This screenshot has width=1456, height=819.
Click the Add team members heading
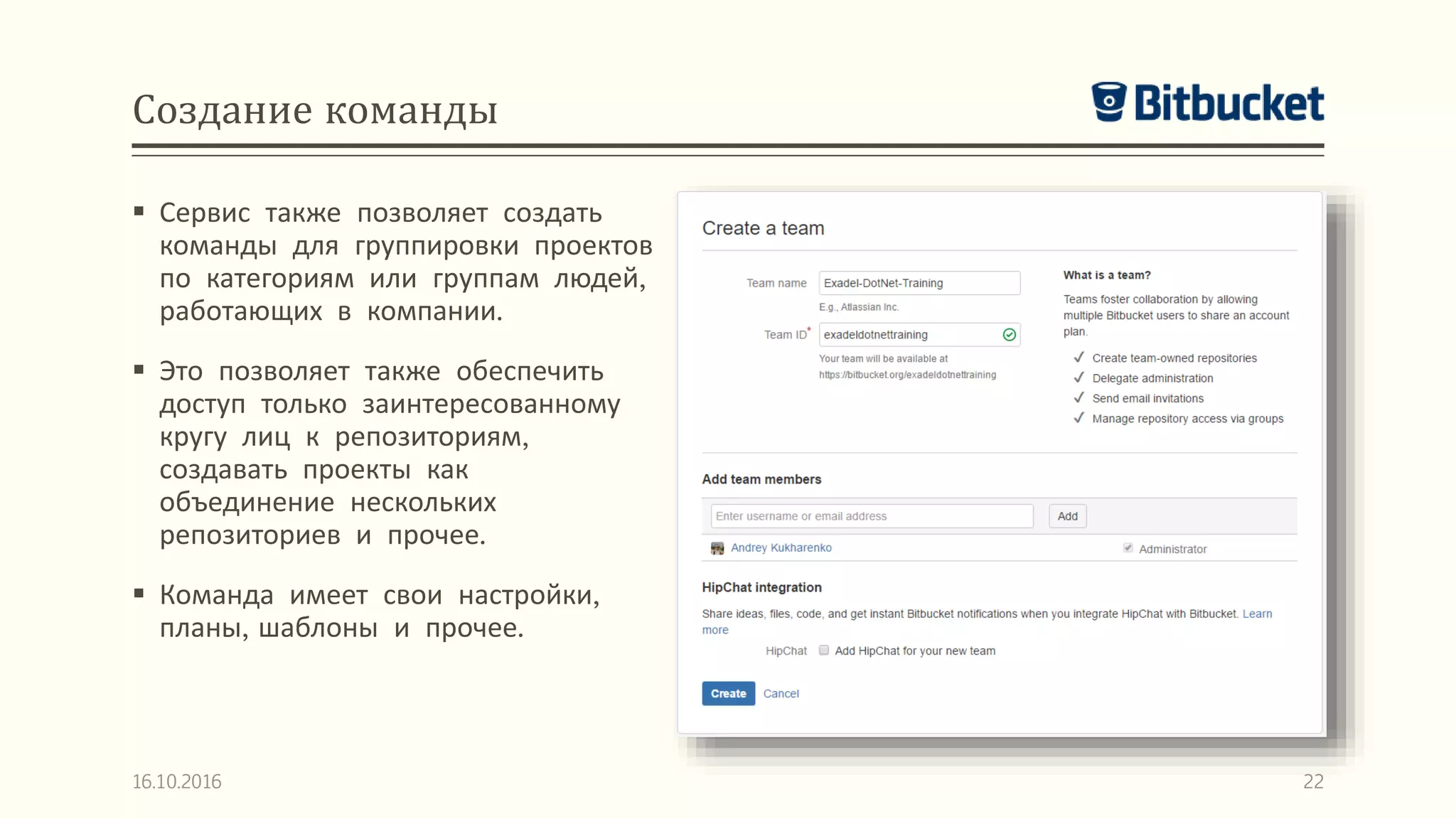761,479
